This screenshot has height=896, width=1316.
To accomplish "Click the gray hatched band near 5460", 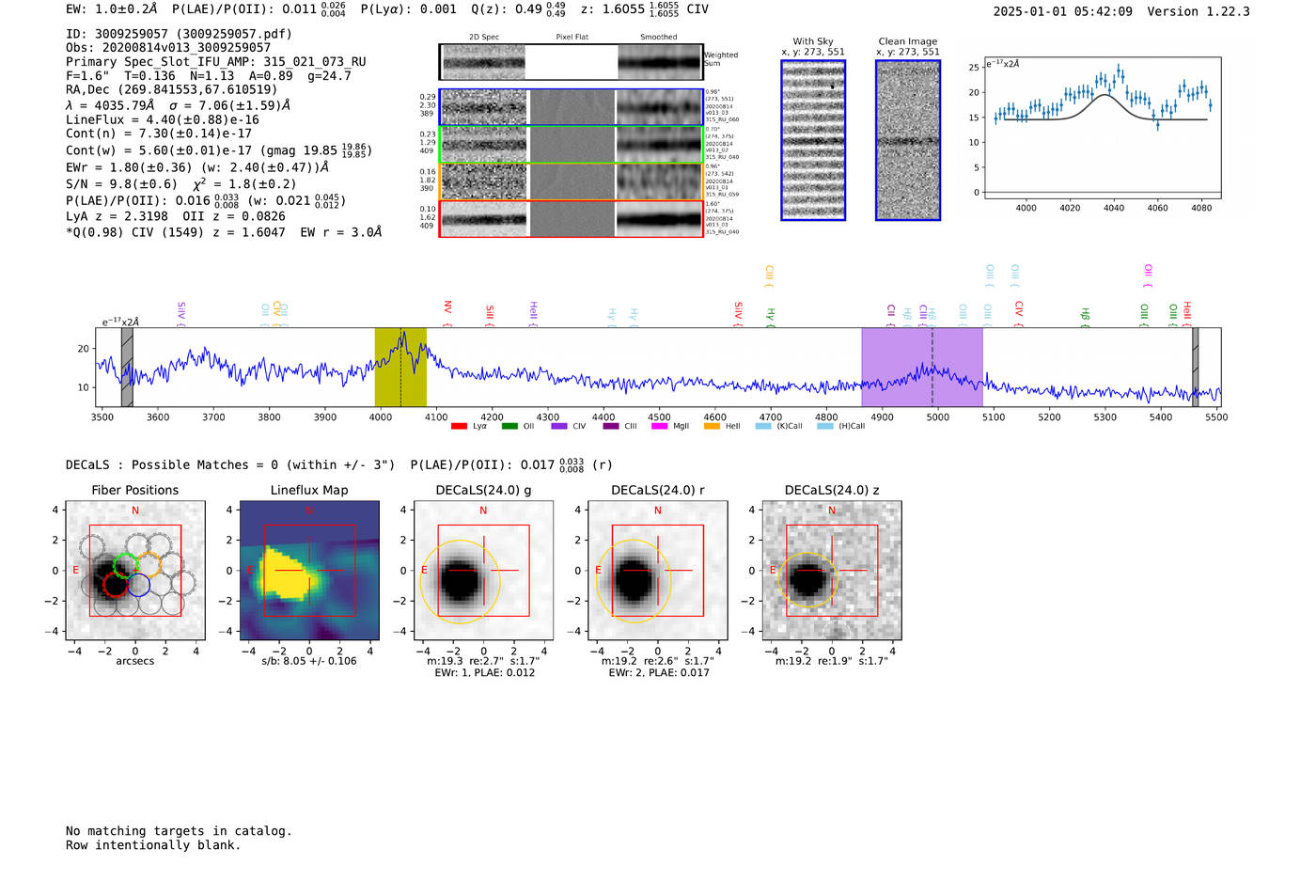I will point(1195,367).
